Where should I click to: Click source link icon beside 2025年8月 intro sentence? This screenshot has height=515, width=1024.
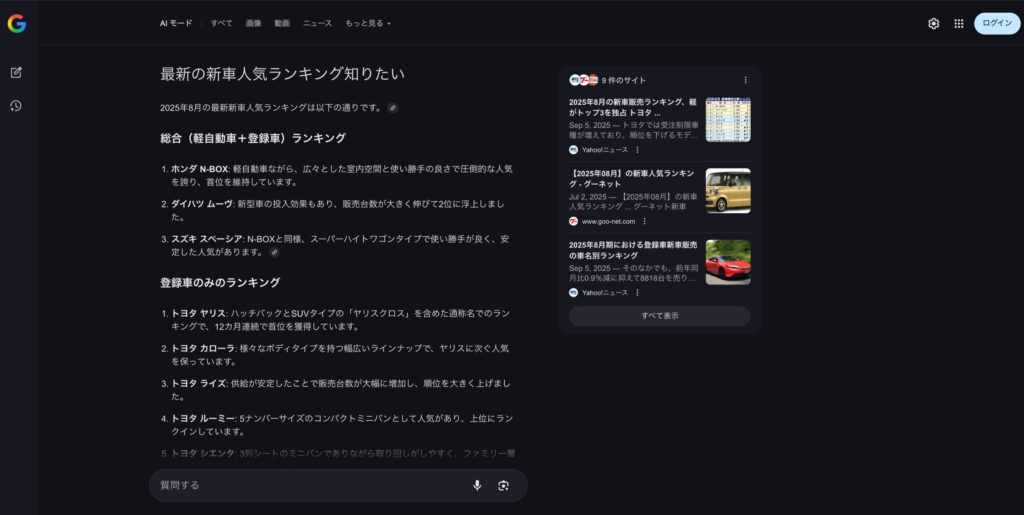(393, 107)
